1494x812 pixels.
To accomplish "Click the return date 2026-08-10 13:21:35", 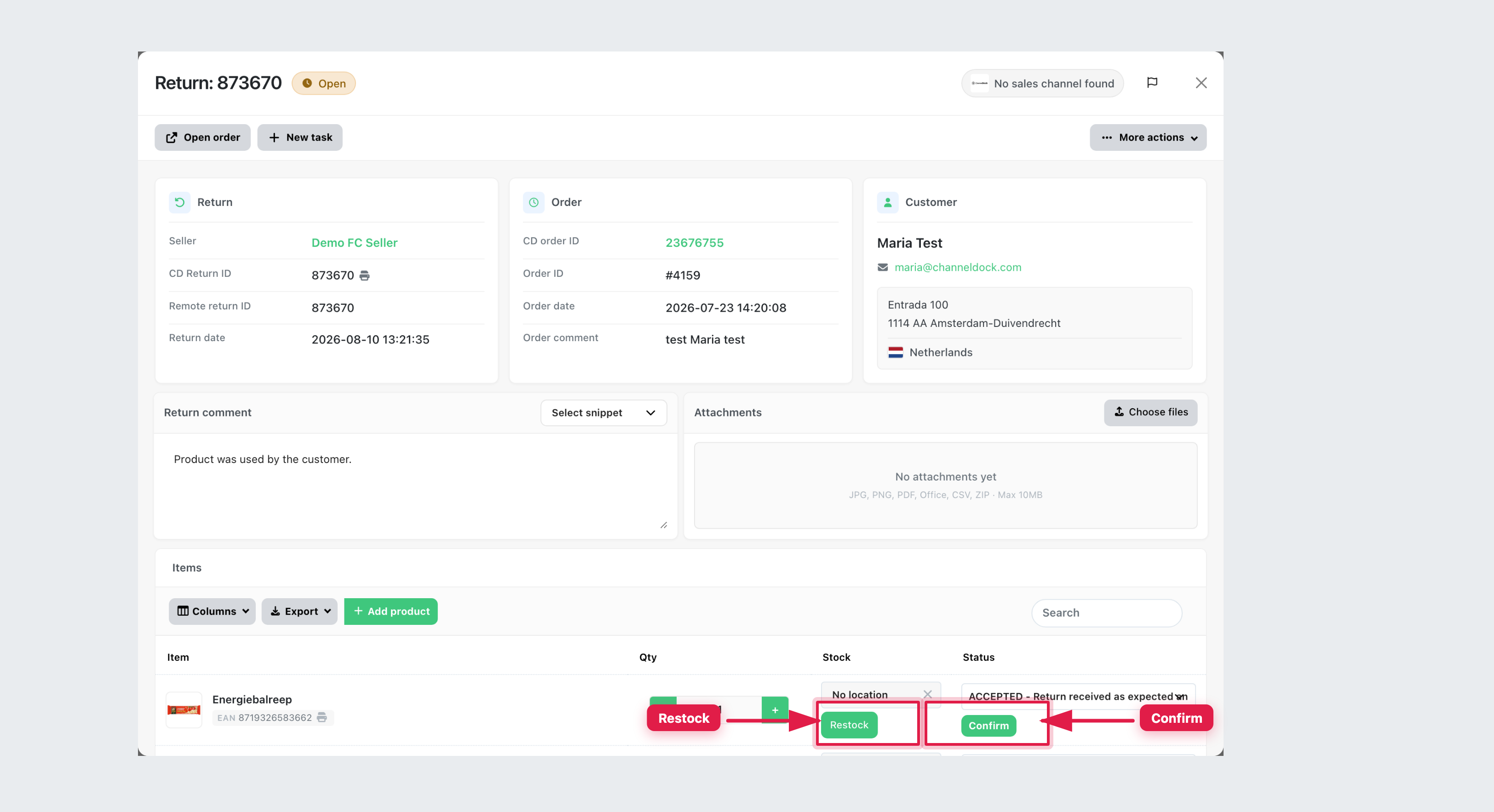I will (x=371, y=340).
